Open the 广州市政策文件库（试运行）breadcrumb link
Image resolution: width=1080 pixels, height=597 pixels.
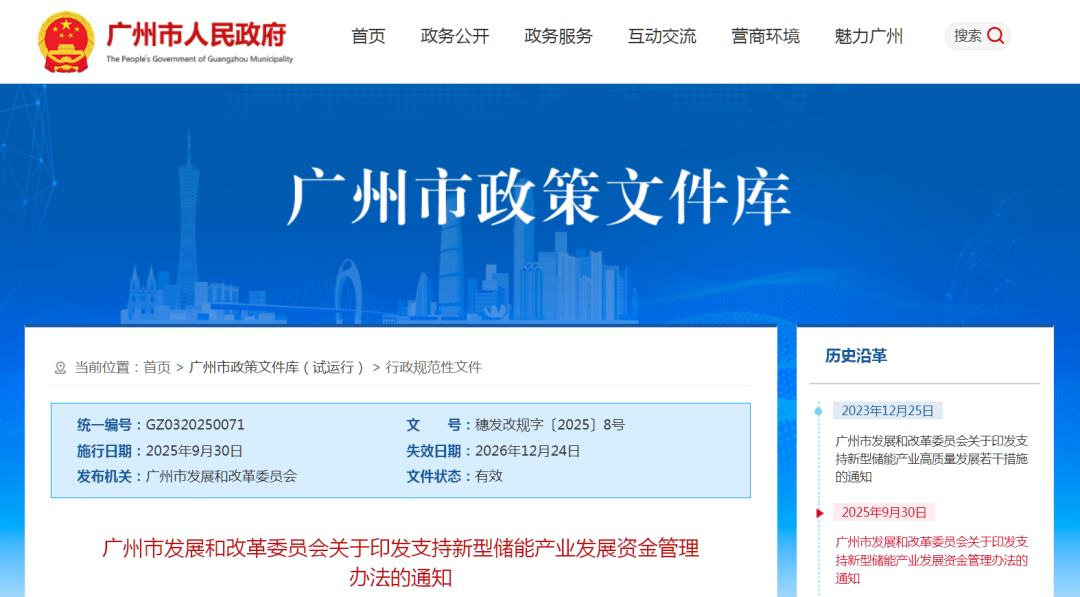coord(277,367)
